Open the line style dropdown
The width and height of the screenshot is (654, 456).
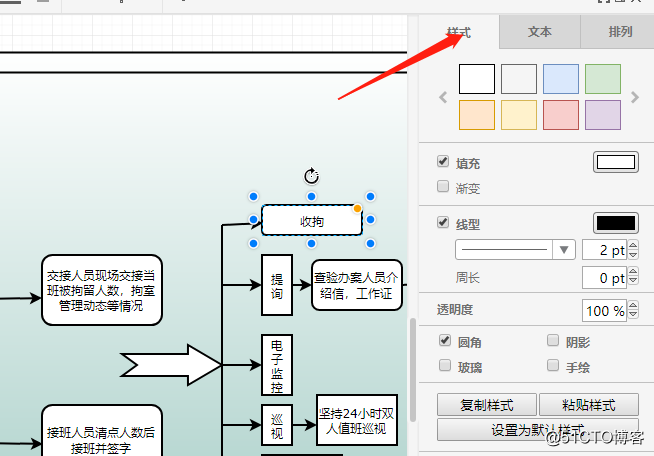[x=516, y=250]
